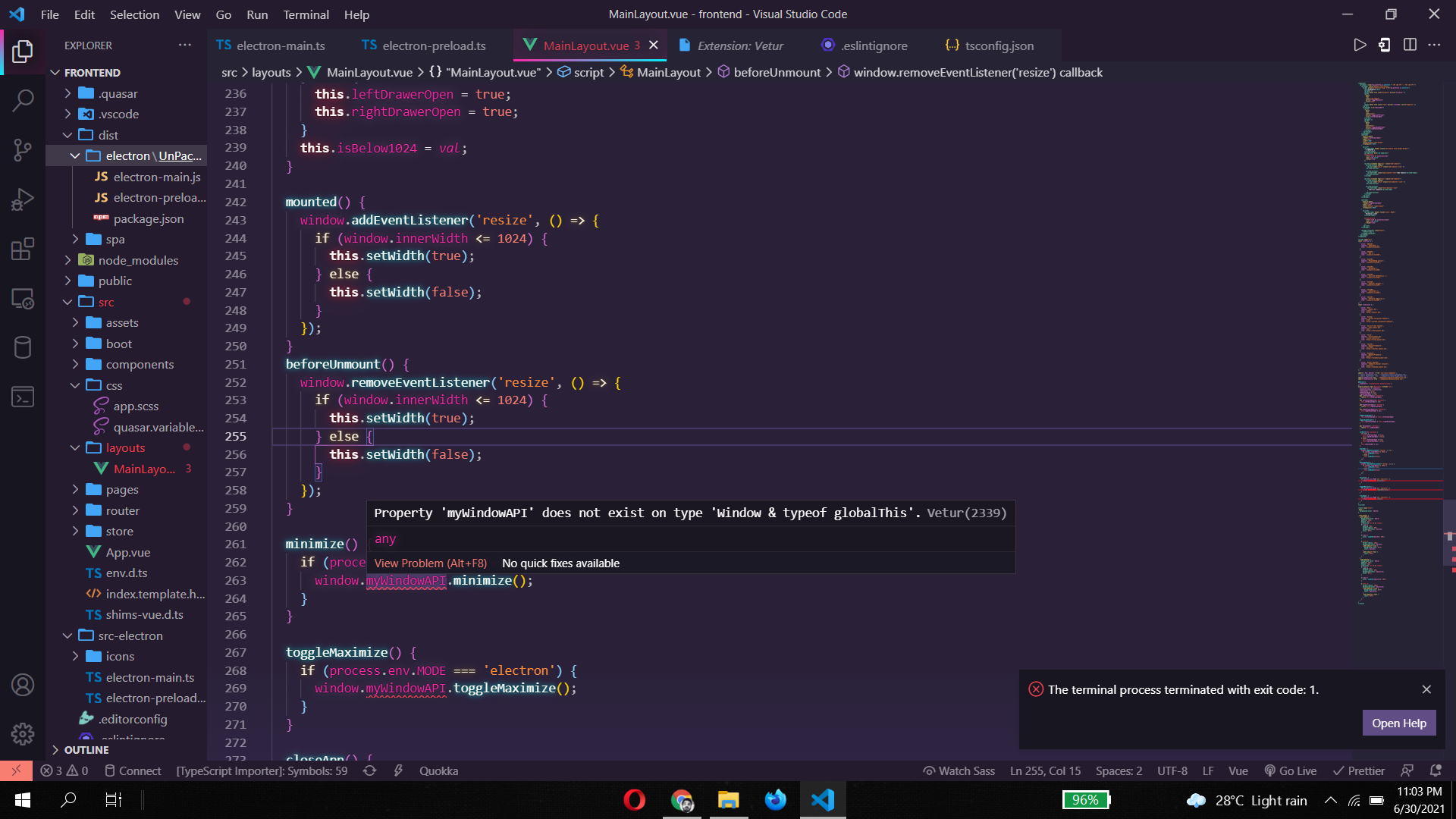Click View Problem link in hover popup

point(430,563)
